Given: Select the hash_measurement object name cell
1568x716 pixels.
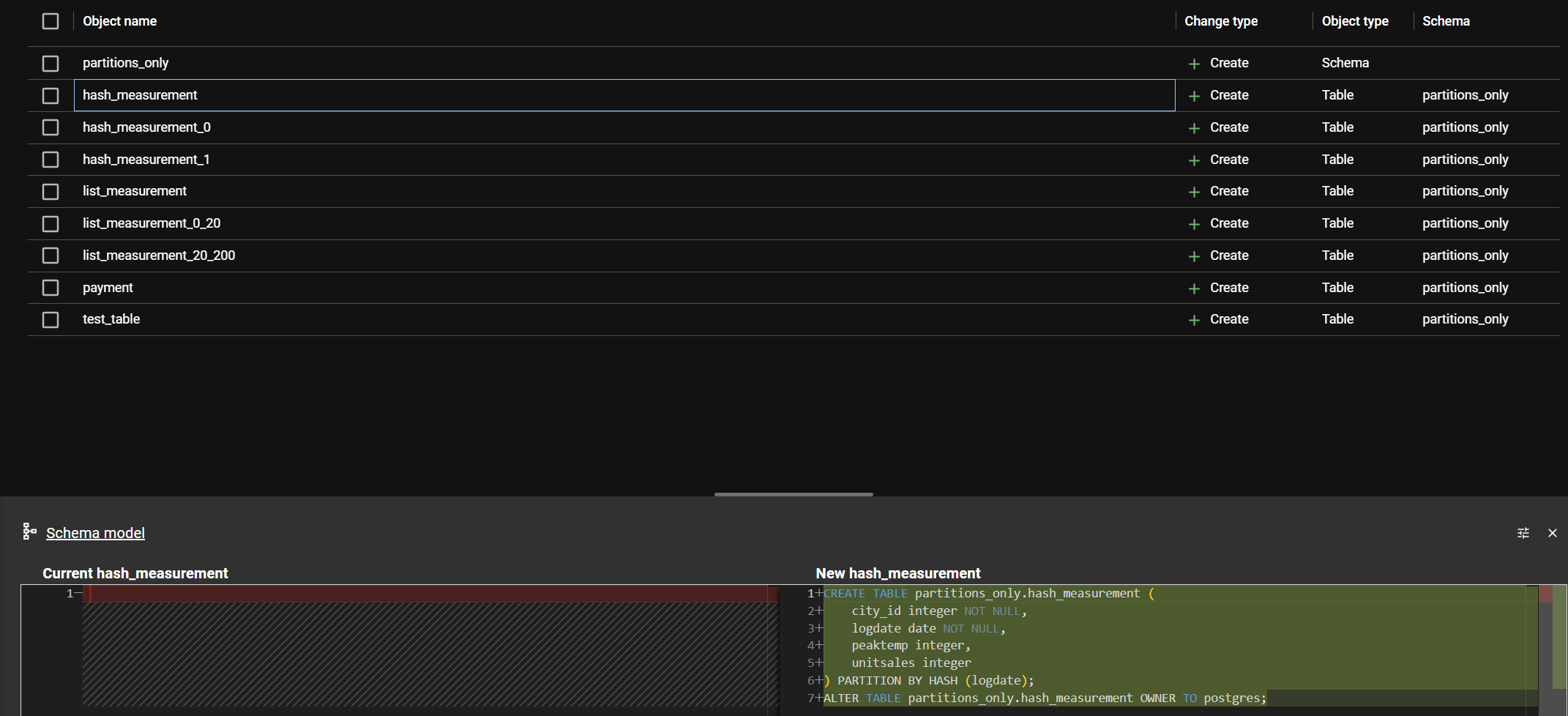Looking at the screenshot, I should pyautogui.click(x=624, y=95).
